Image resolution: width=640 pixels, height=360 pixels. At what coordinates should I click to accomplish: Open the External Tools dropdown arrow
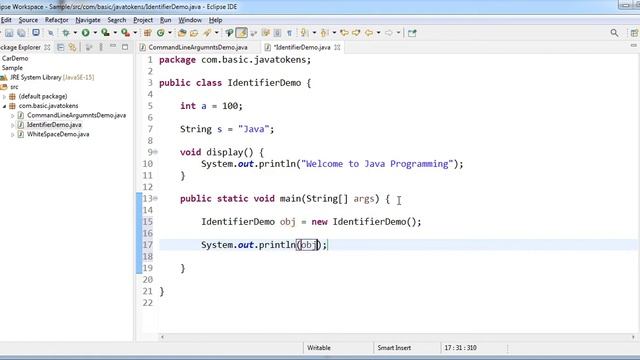tap(135, 33)
